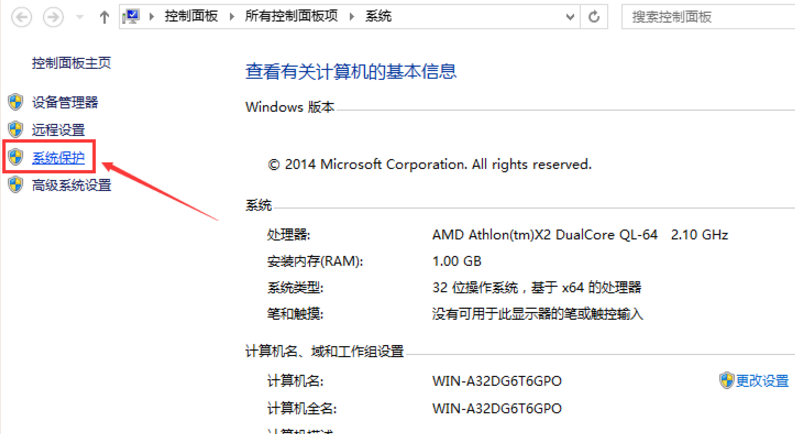
Task: Click the 更改设置 link text
Action: [x=762, y=380]
